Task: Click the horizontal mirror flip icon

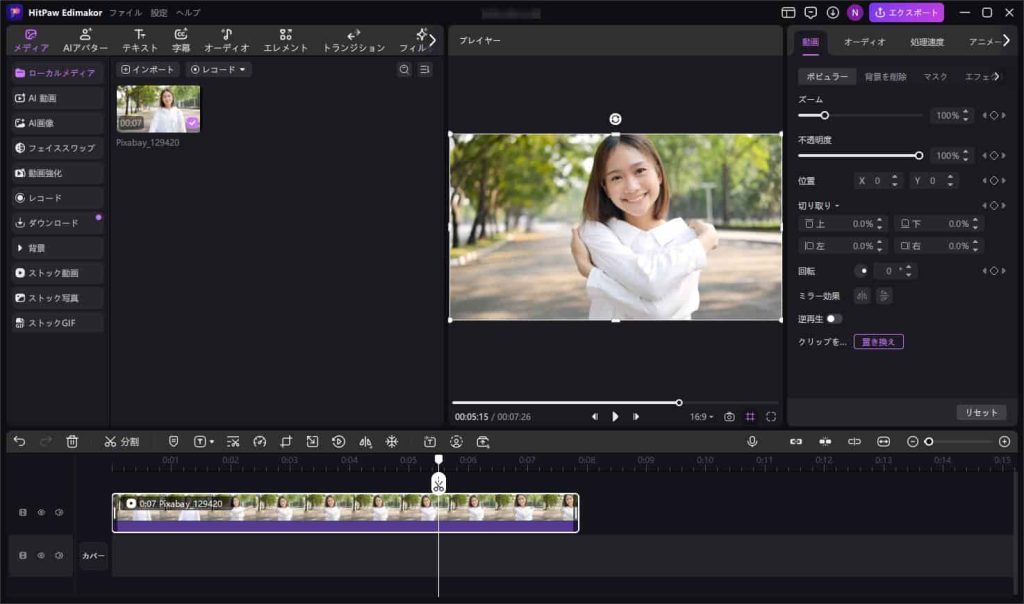Action: (861, 296)
